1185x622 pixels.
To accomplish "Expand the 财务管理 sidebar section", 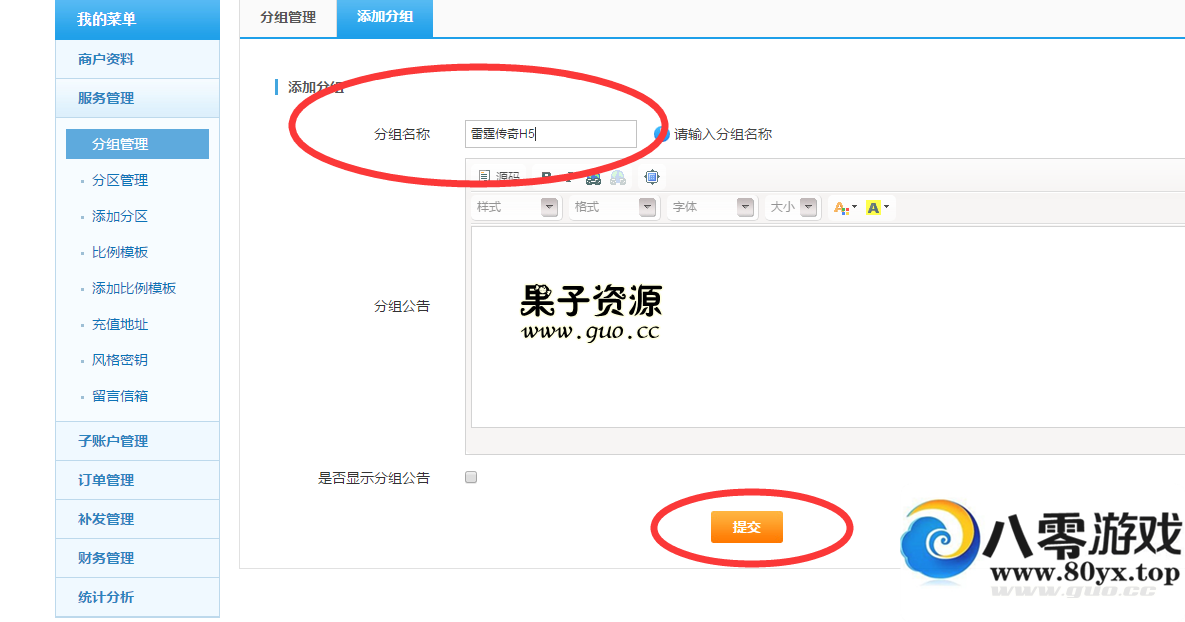I will [106, 558].
